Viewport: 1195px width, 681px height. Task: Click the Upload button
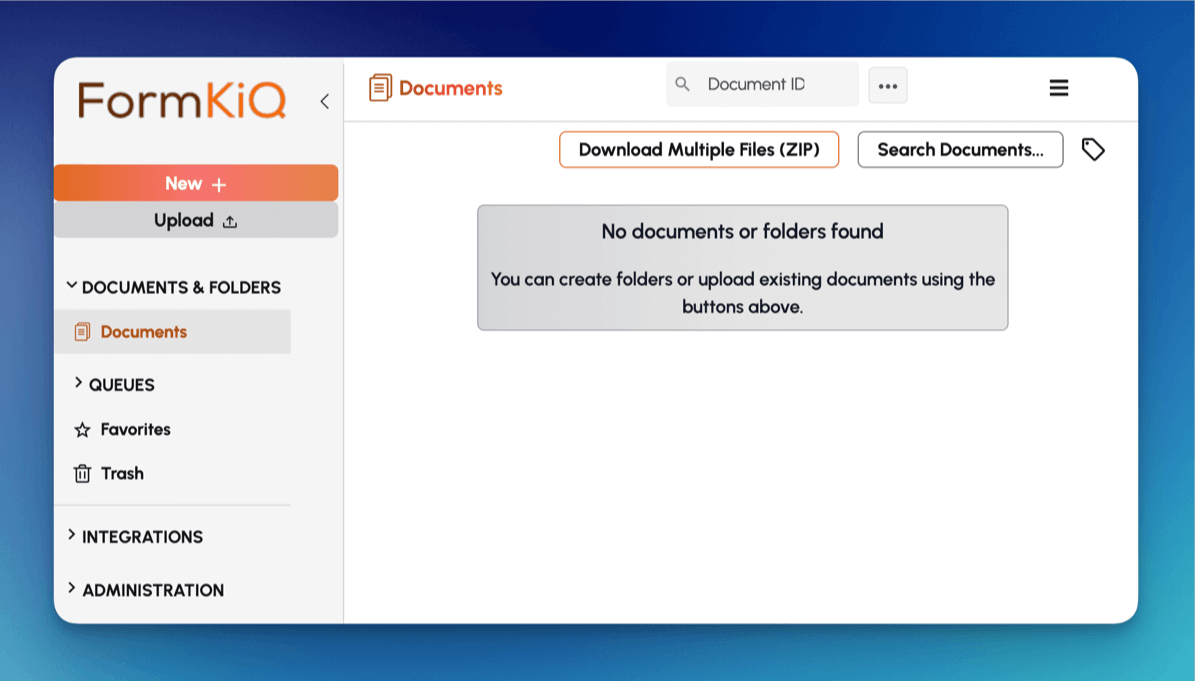(x=196, y=220)
